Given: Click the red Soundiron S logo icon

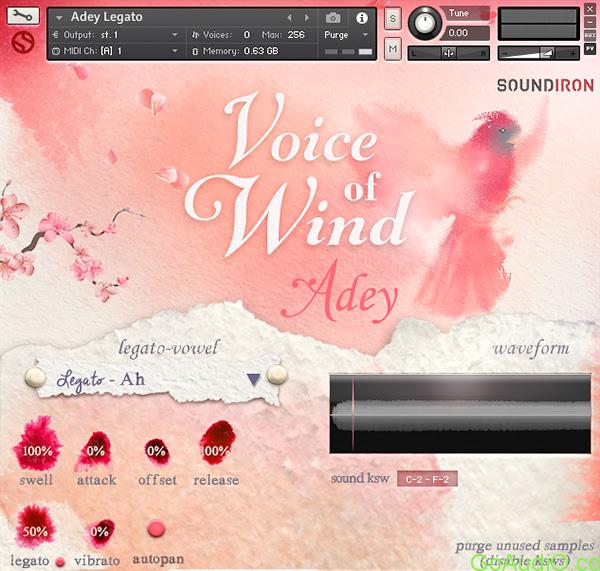Looking at the screenshot, I should point(23,42).
